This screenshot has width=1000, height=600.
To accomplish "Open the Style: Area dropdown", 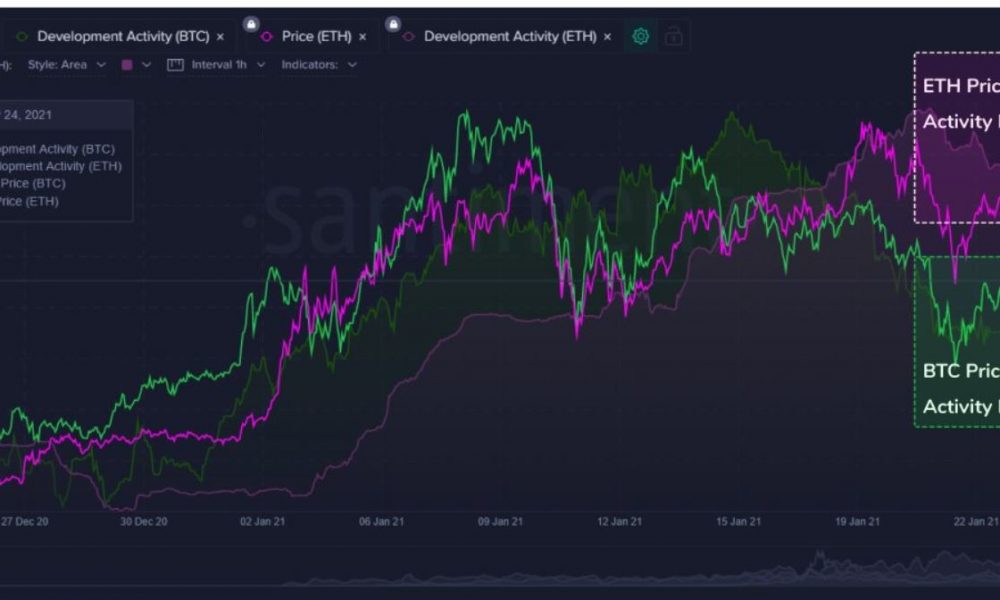I will pos(66,64).
